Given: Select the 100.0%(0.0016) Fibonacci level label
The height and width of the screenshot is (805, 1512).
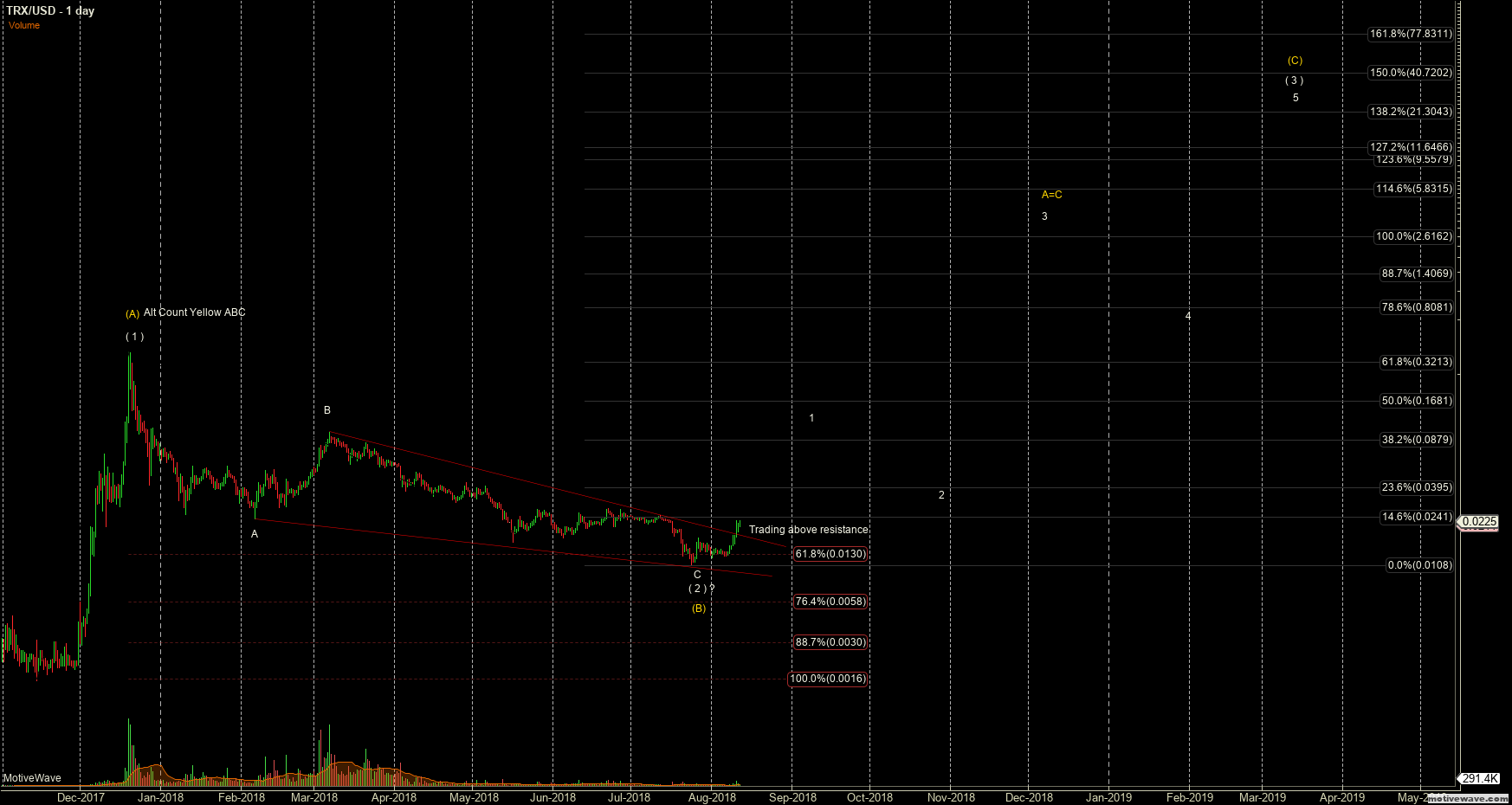Looking at the screenshot, I should pyautogui.click(x=828, y=679).
